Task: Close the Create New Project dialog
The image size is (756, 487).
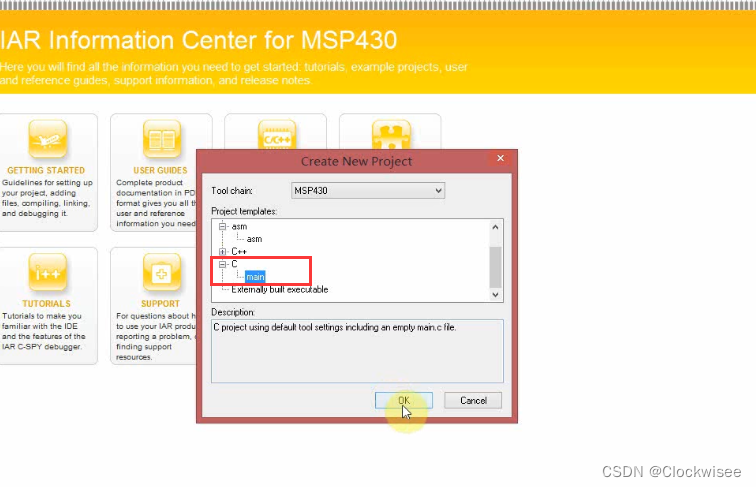Action: (x=500, y=158)
